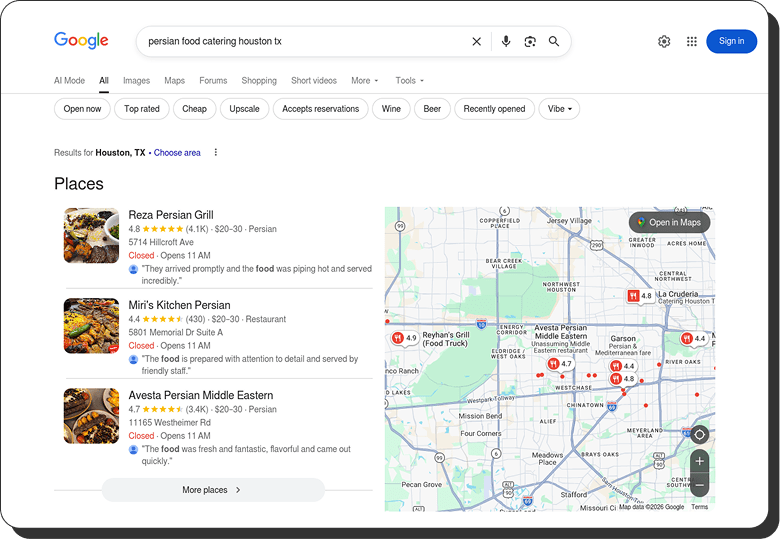Toggle the Wine filter chip
This screenshot has height=539, width=780.
point(391,109)
